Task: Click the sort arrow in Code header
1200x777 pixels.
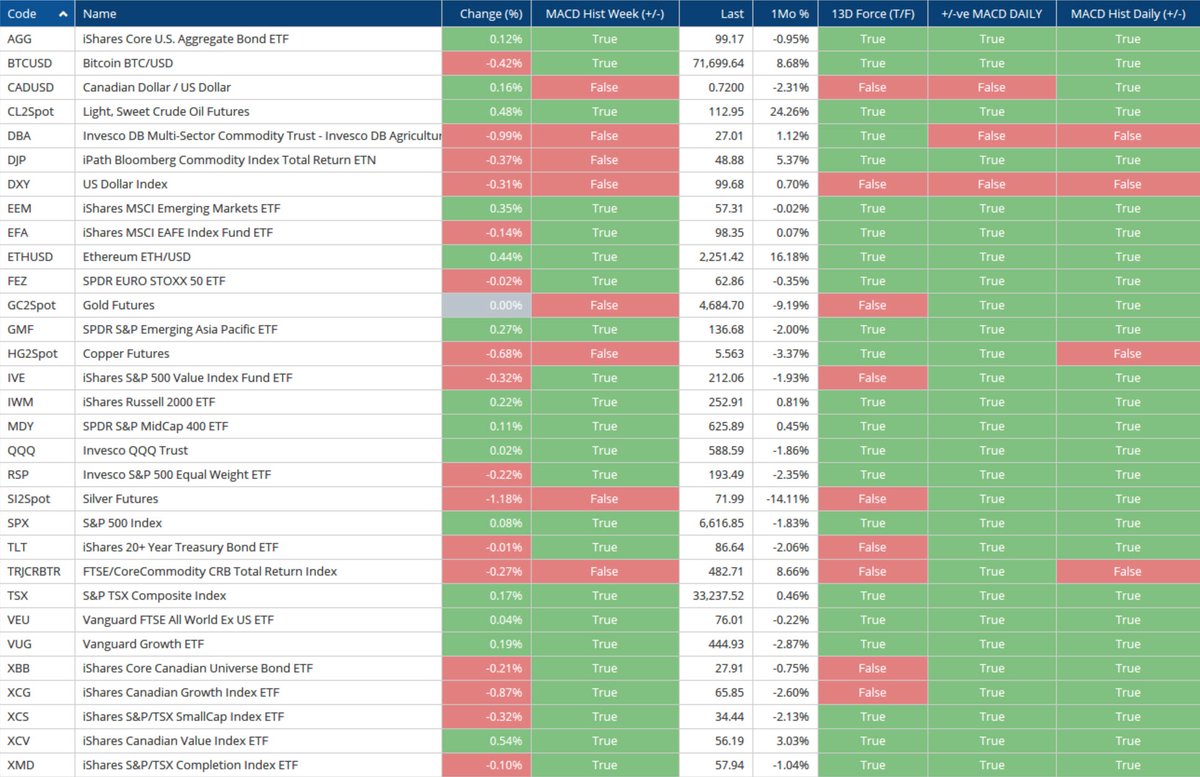Action: [x=63, y=14]
